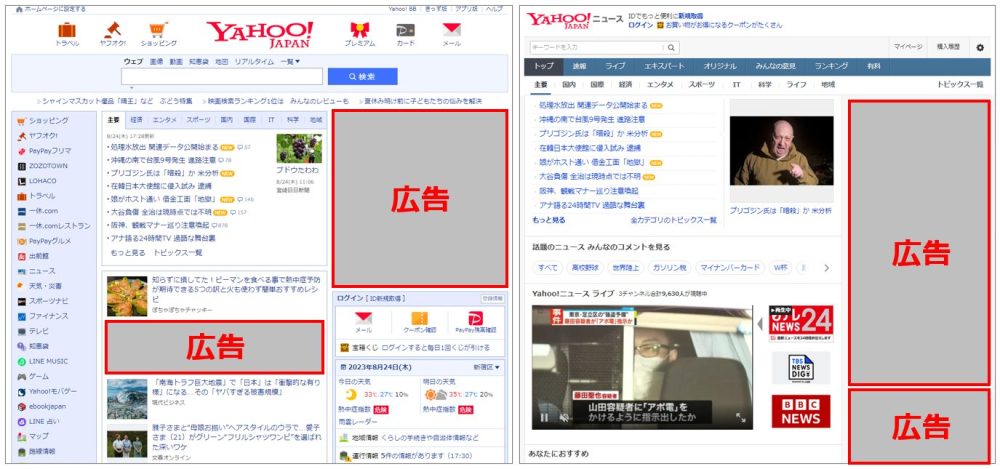Viewport: 1000px width, 469px height.
Task: Select the TBS NEWS DIG channel logo
Action: click(x=801, y=368)
